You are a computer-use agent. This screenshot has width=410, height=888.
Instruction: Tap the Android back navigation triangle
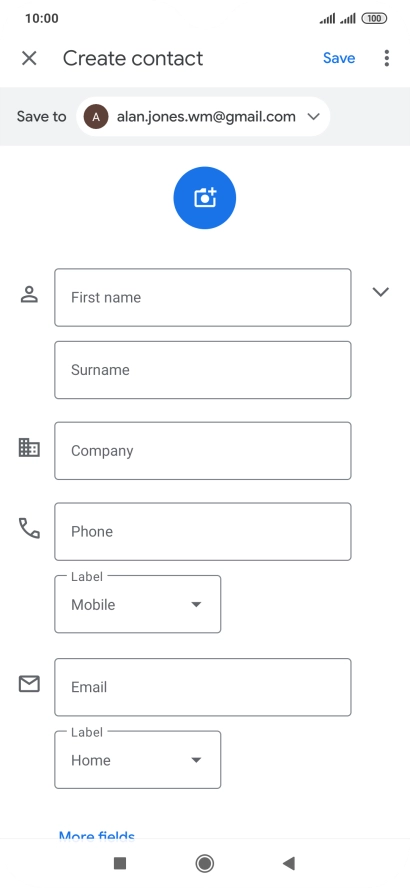pos(289,863)
